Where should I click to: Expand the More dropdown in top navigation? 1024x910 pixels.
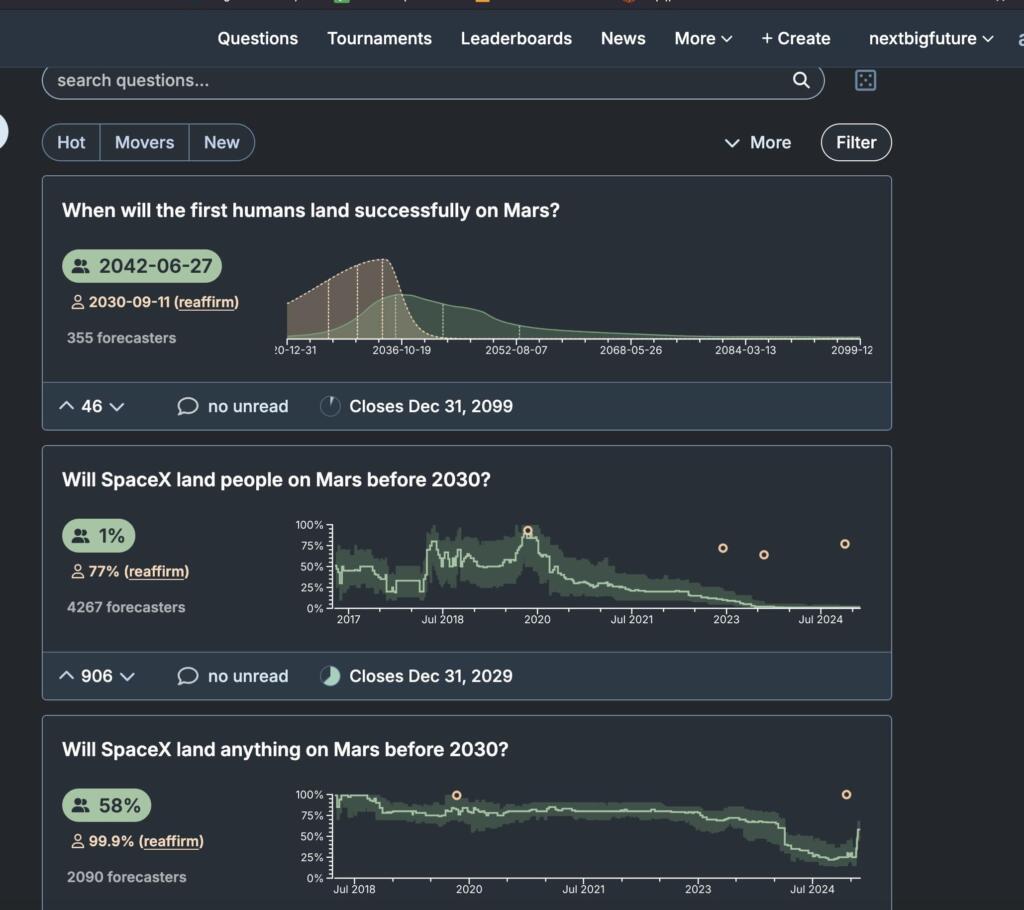pos(703,38)
